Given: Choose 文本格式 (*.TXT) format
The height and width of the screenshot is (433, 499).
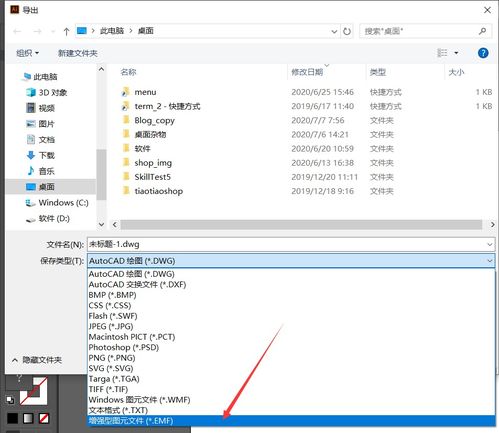Looking at the screenshot, I should (x=291, y=410).
